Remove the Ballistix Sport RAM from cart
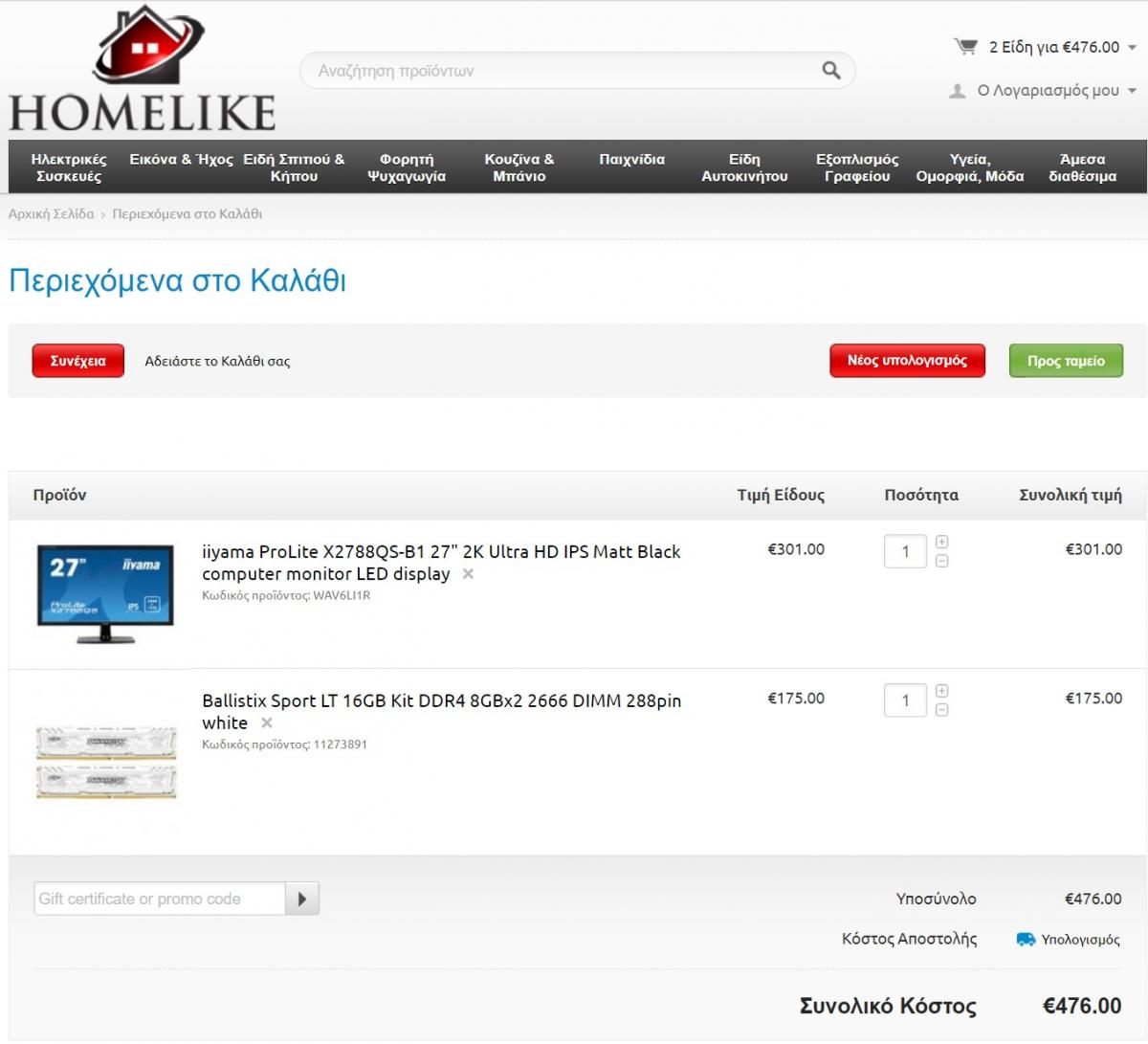 (267, 723)
